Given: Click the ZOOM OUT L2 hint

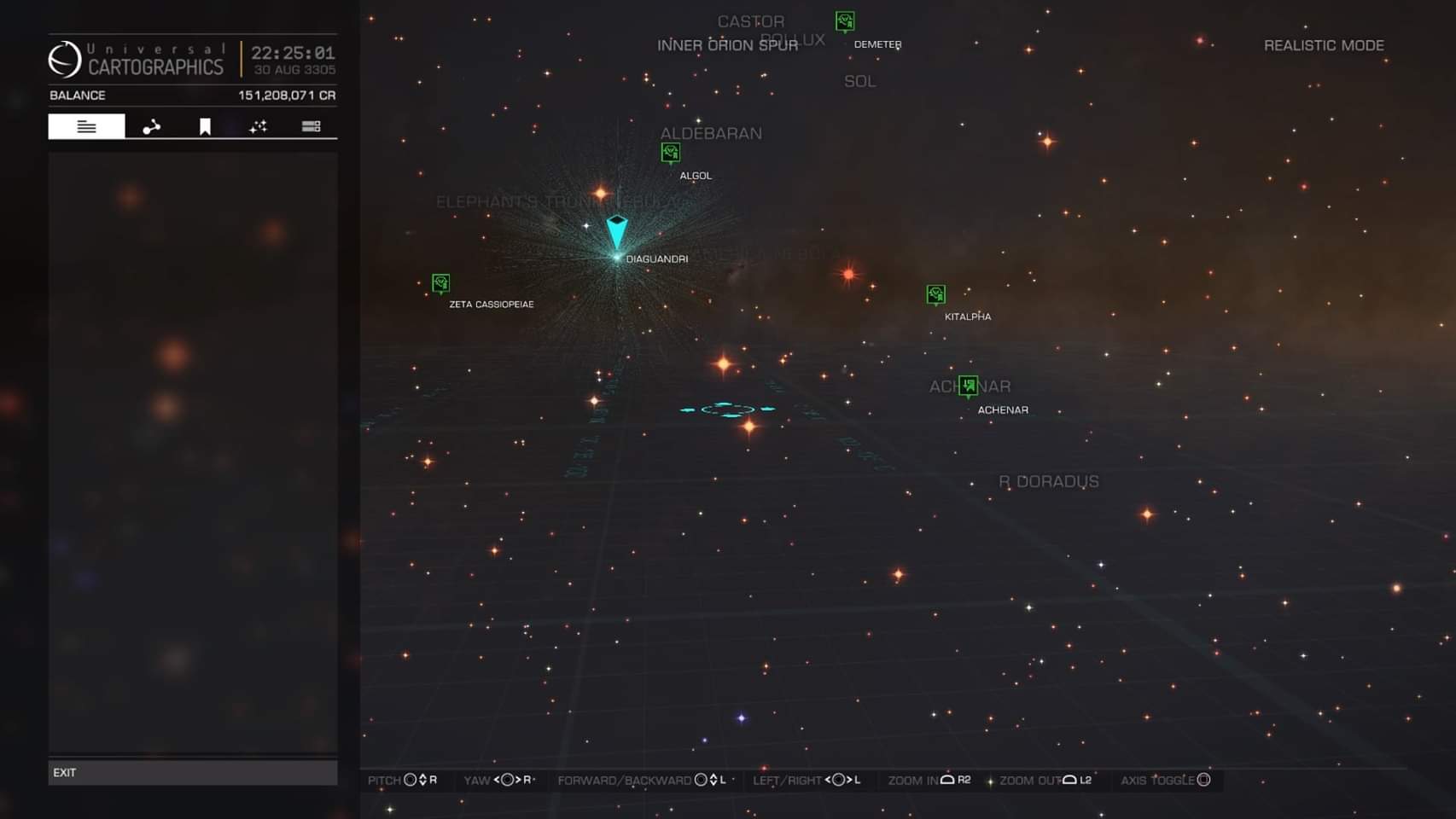Looking at the screenshot, I should coord(1045,780).
